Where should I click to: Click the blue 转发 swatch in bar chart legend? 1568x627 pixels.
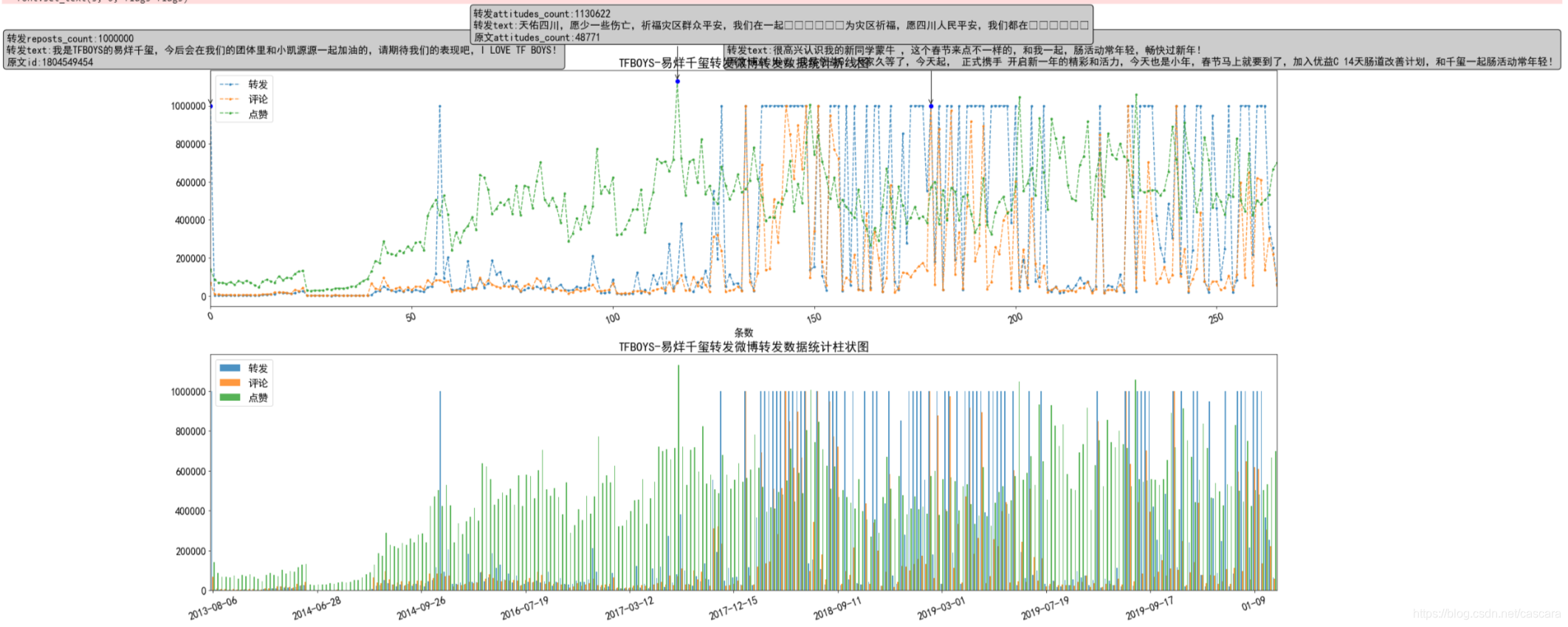point(230,368)
